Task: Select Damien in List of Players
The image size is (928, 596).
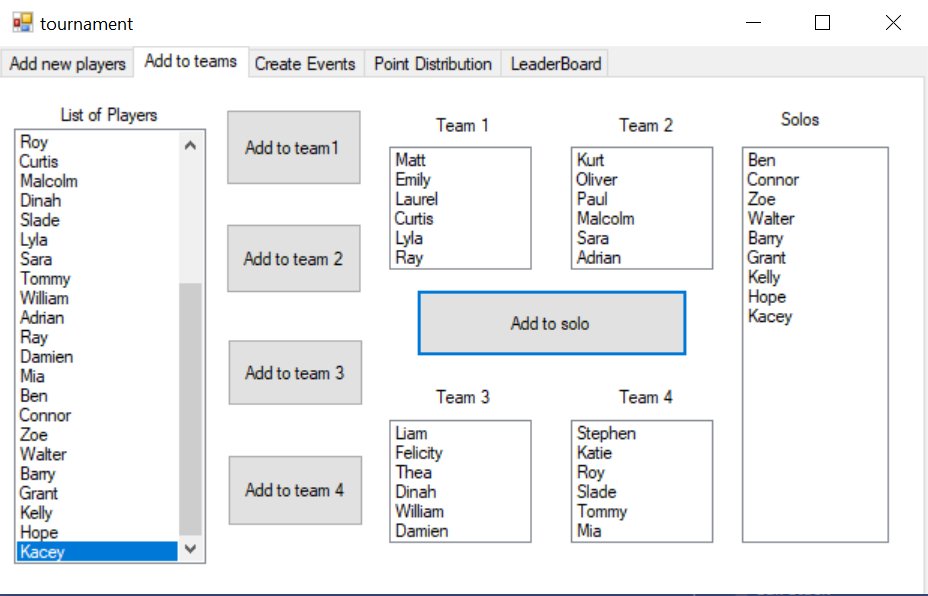Action: click(97, 357)
